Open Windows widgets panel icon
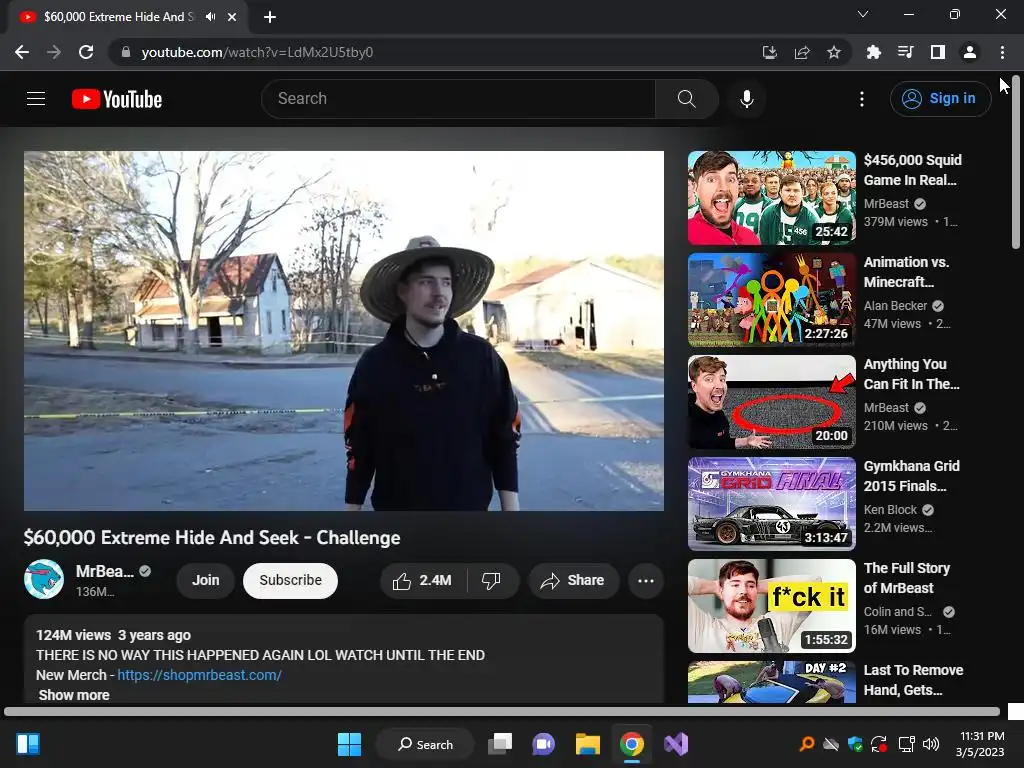The image size is (1024, 768). (x=28, y=744)
